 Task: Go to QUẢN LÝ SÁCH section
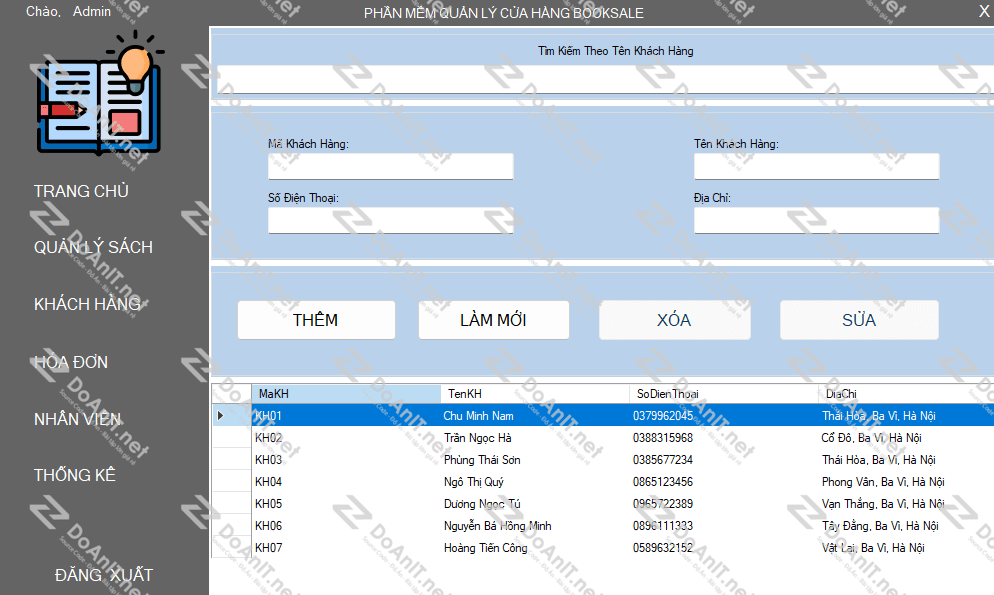click(93, 247)
